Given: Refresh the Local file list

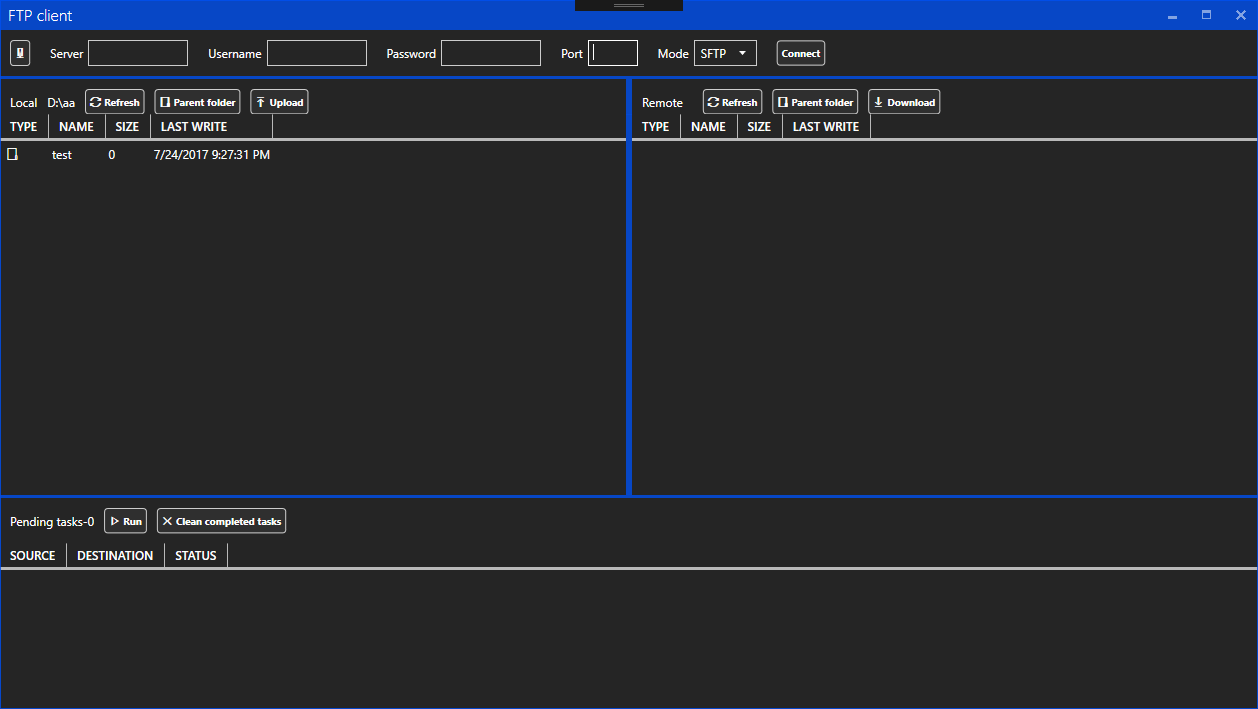Looking at the screenshot, I should point(115,102).
